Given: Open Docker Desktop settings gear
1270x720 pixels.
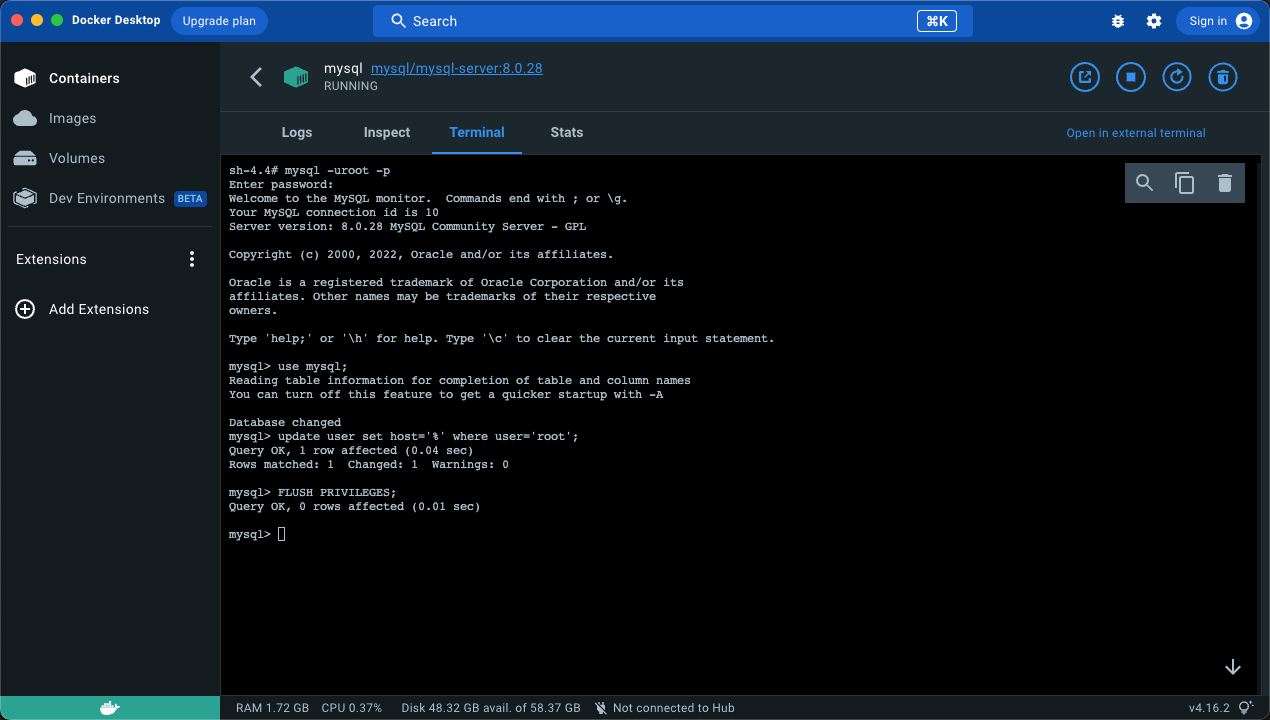Looking at the screenshot, I should click(x=1154, y=21).
